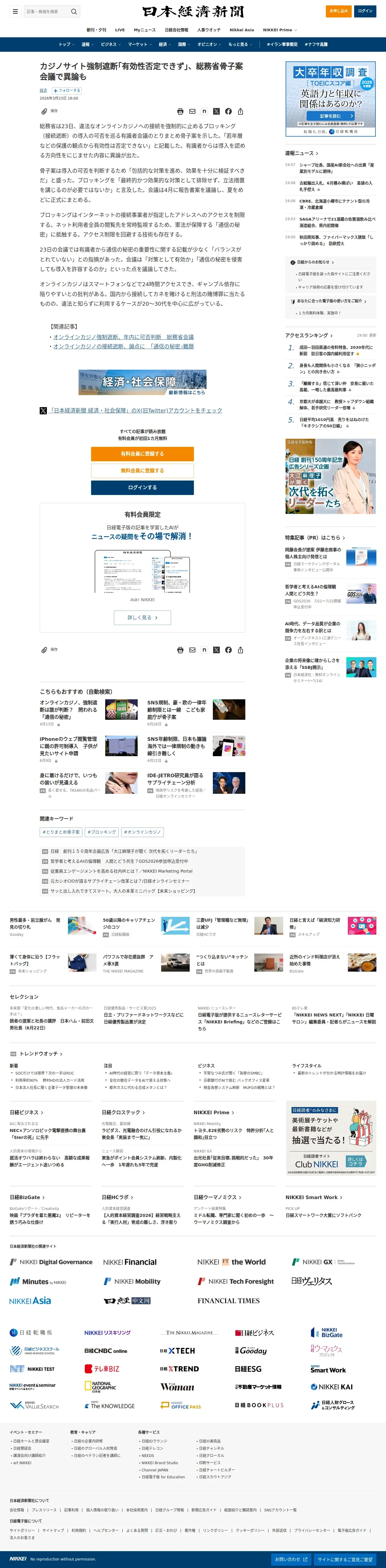Click the サイトに関するご意見ご要望 footer button
This screenshot has height=1568, width=386.
345,1560
